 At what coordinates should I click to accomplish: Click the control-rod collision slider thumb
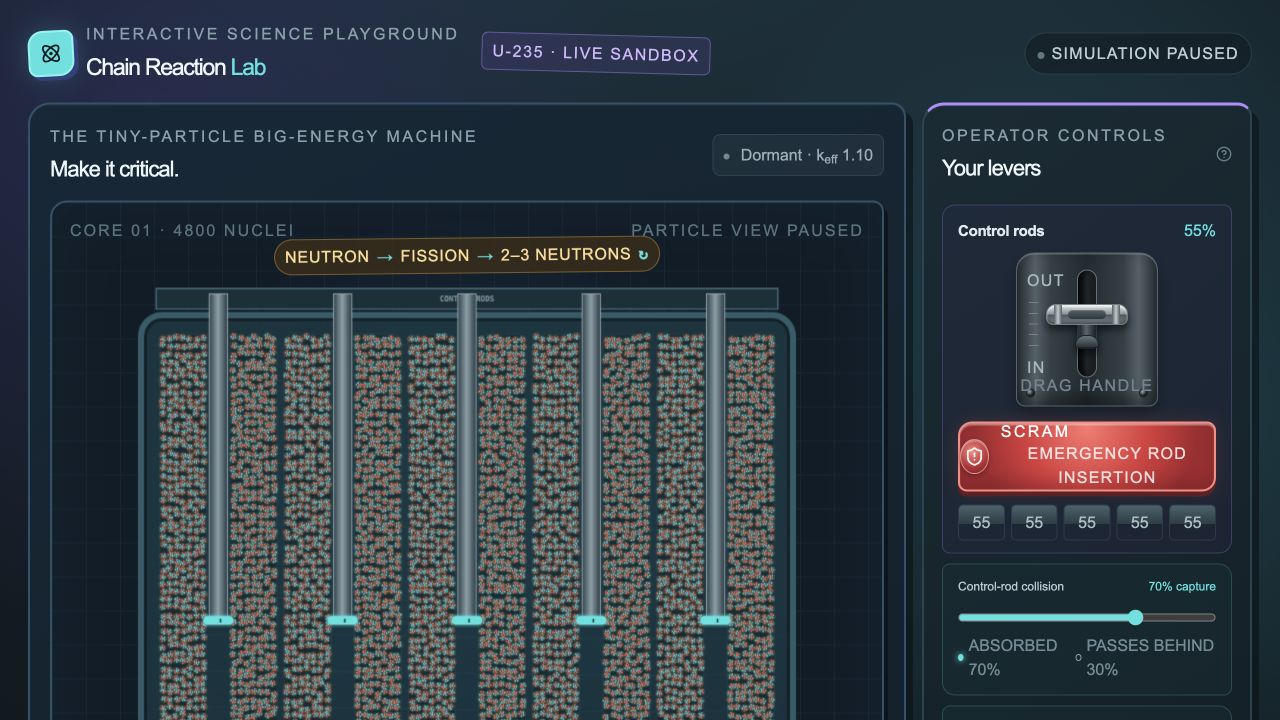1135,617
